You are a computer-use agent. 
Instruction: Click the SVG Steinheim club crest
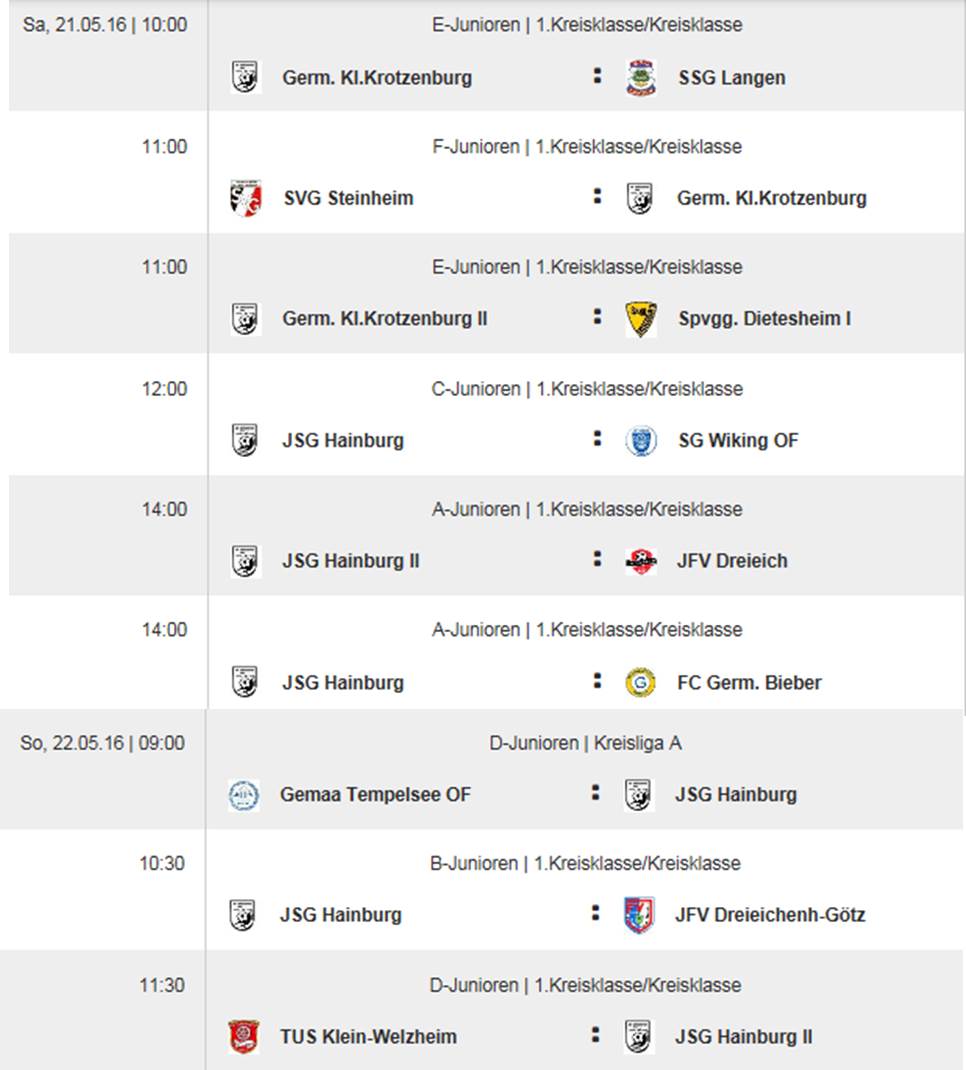(x=246, y=198)
